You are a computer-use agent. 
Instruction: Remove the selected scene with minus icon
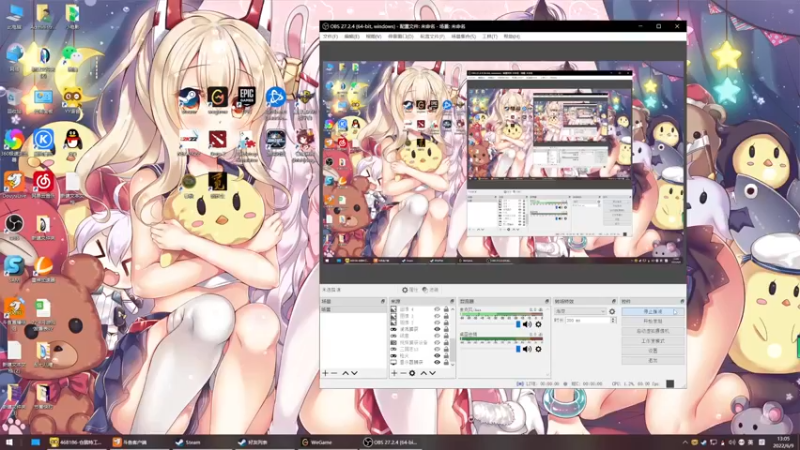(x=334, y=373)
